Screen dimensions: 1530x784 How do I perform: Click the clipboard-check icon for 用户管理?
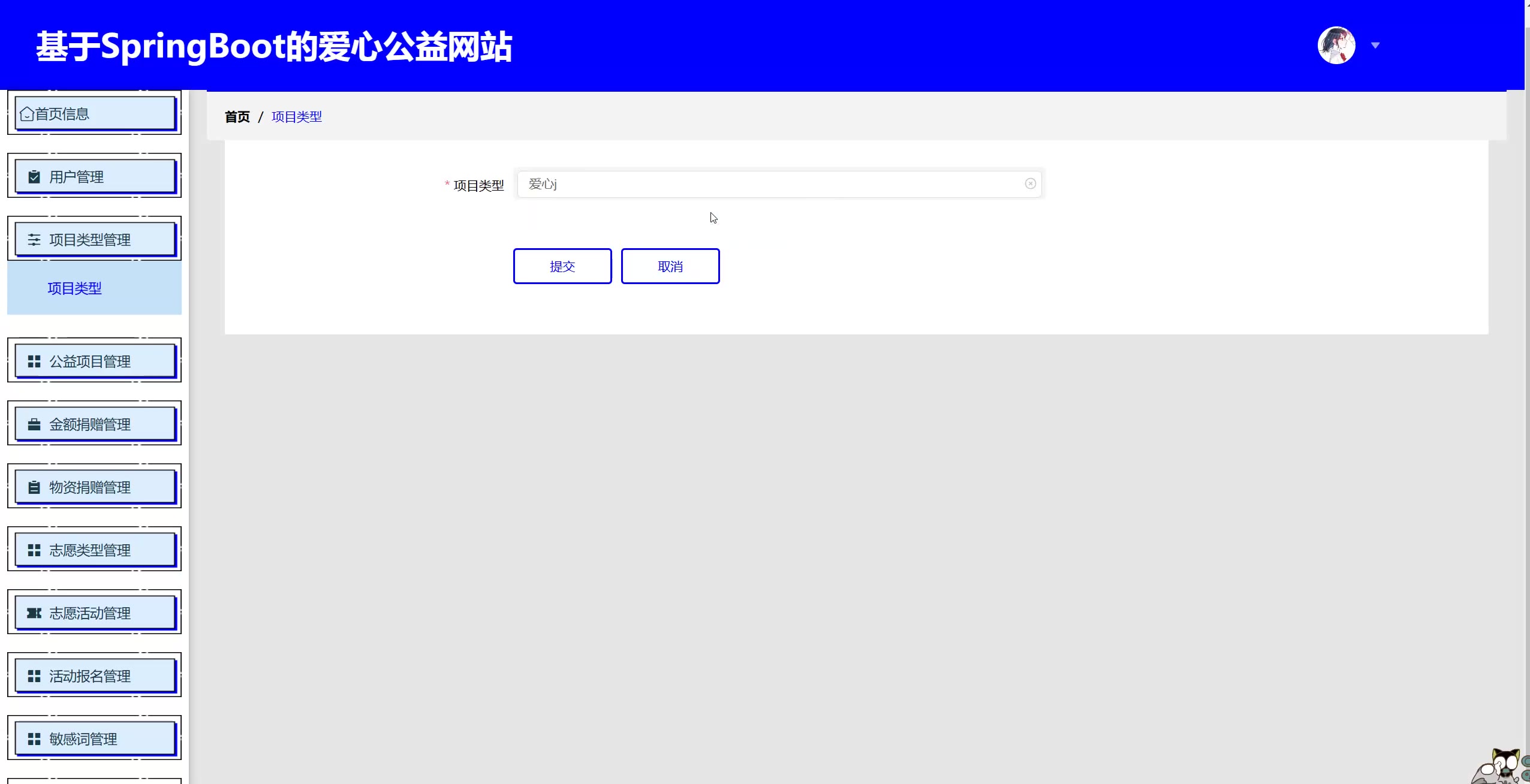tap(34, 177)
